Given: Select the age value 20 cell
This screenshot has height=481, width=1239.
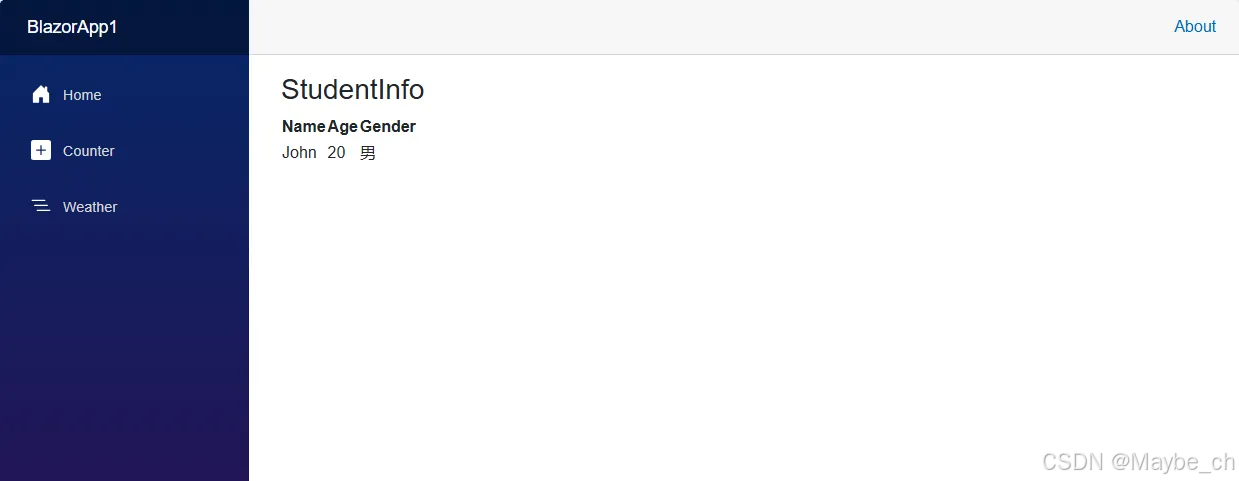Looking at the screenshot, I should coord(336,153).
